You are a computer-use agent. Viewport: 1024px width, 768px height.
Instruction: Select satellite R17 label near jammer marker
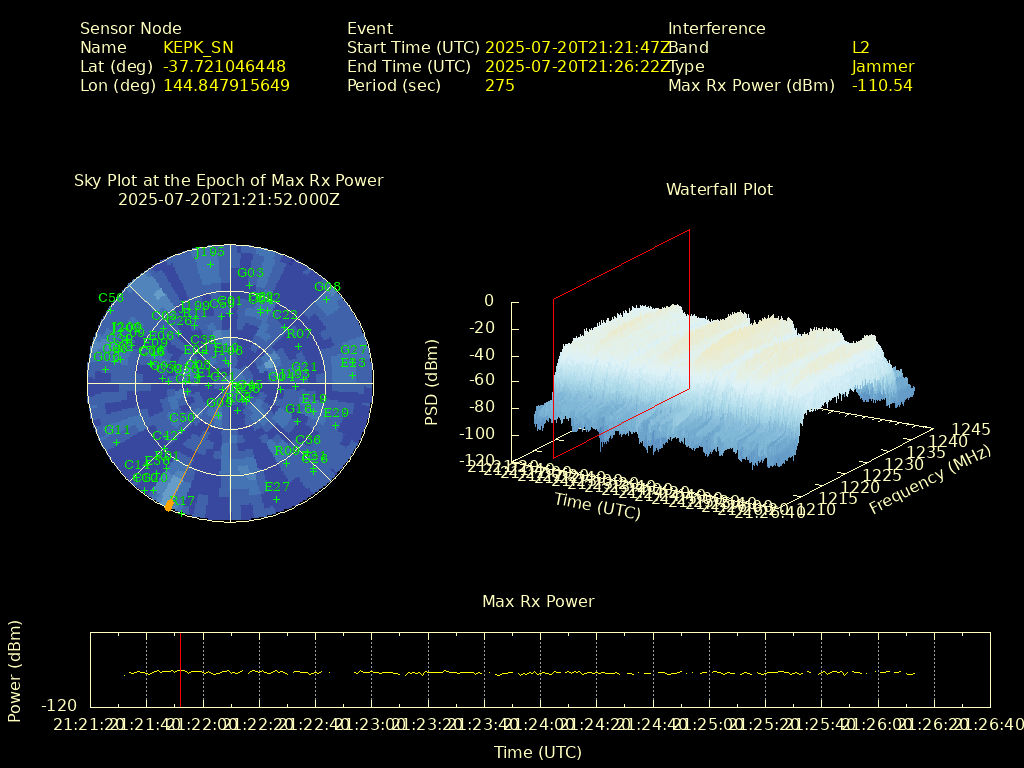pos(183,499)
